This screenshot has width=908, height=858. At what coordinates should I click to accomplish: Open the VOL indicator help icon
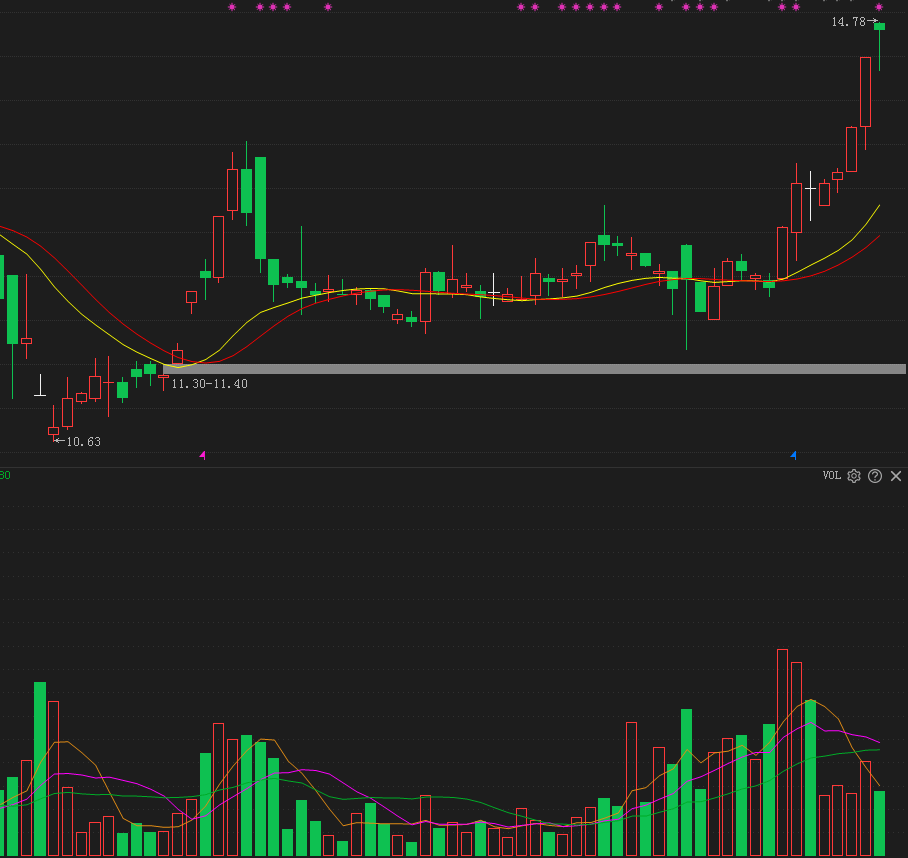(875, 476)
